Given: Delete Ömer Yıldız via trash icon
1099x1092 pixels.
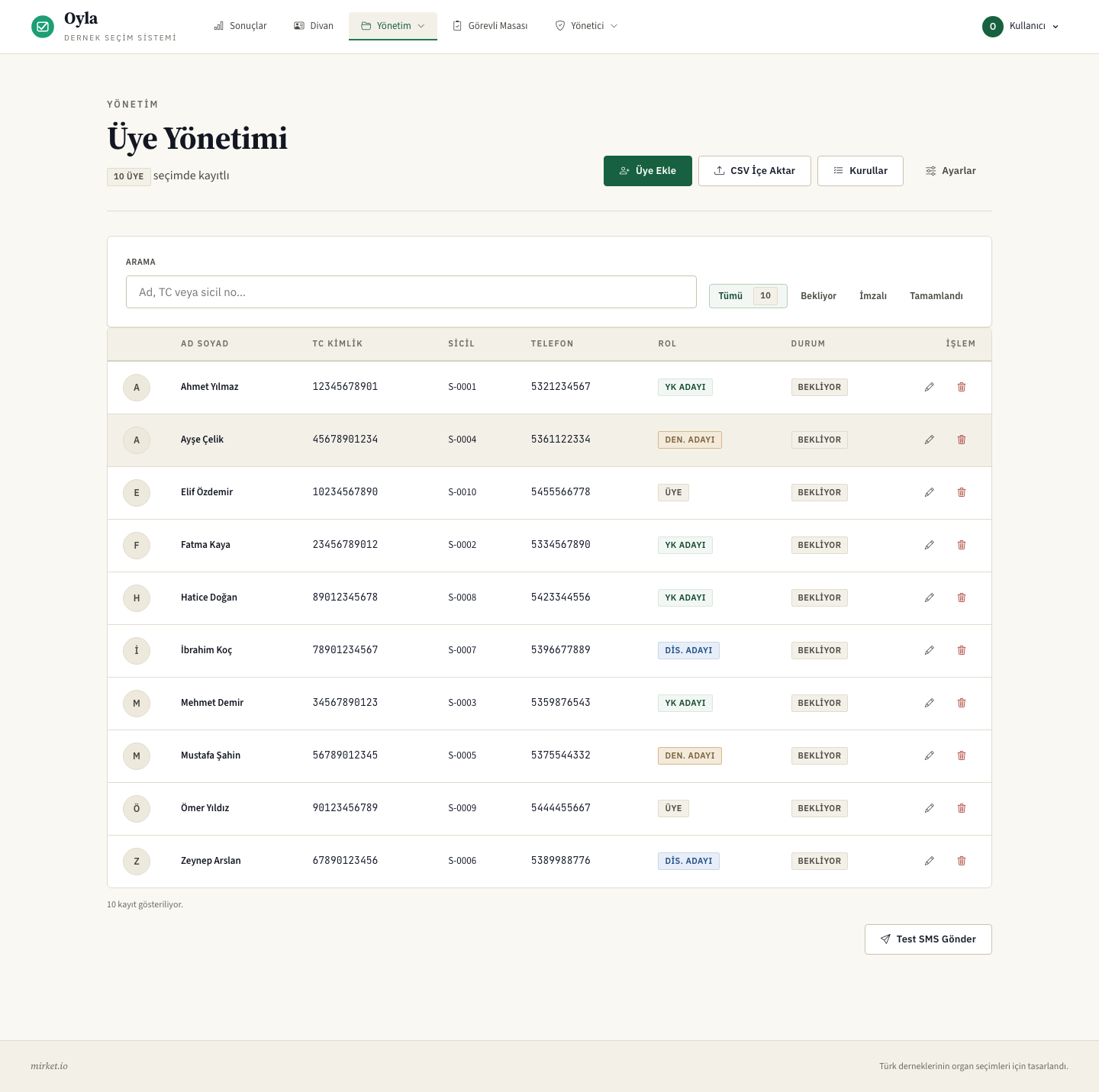Looking at the screenshot, I should [x=962, y=808].
